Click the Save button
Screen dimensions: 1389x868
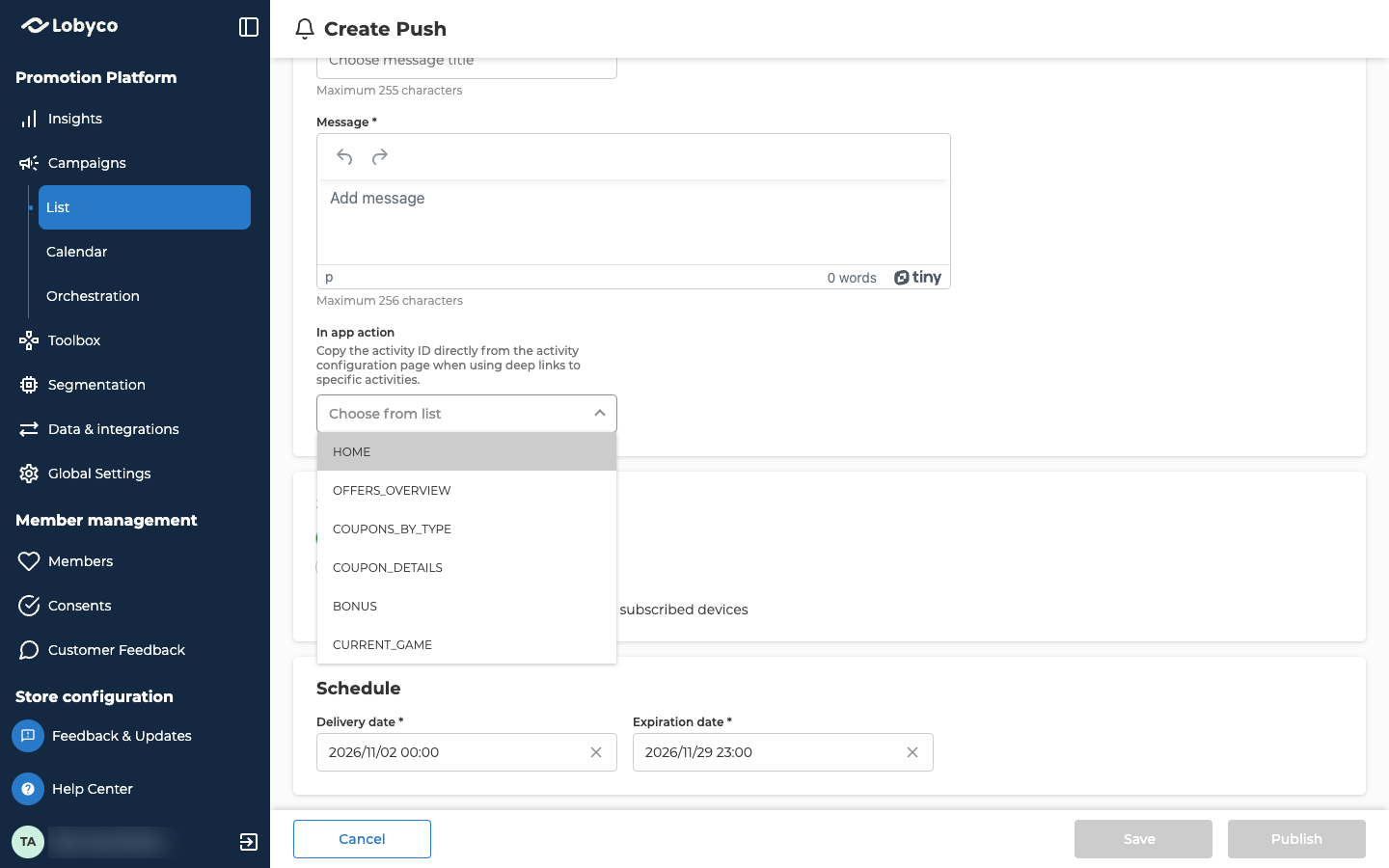[x=1143, y=839]
